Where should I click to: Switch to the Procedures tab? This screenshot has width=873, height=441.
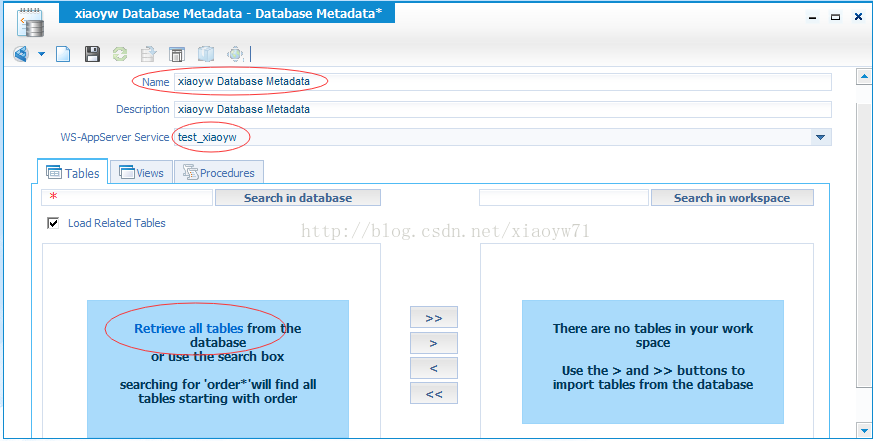219,173
